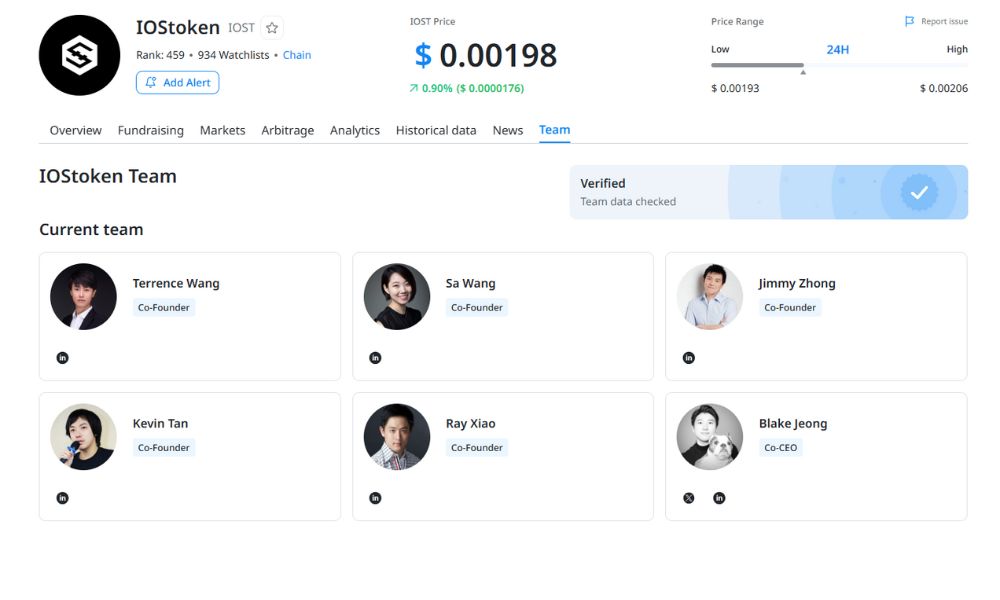Open the Analytics tab

tap(354, 130)
